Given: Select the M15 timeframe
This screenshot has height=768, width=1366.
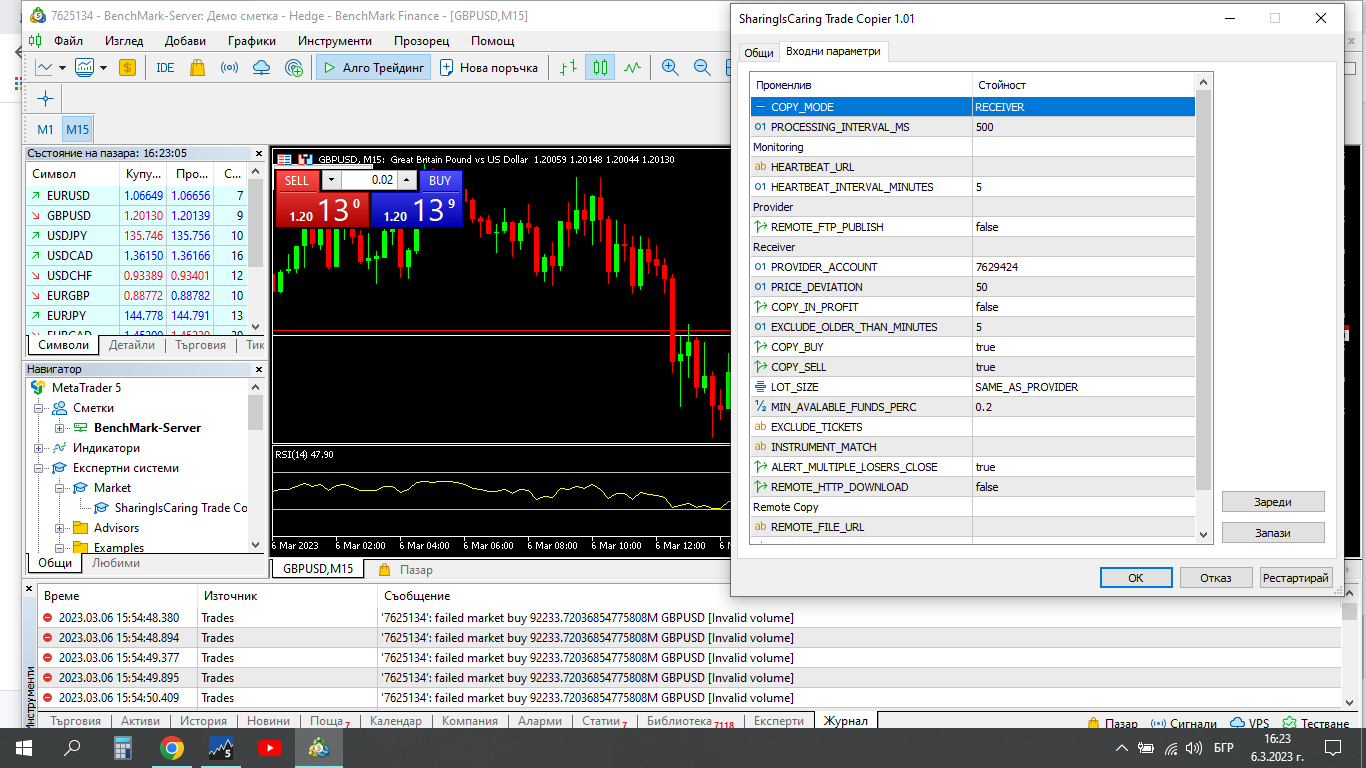Looking at the screenshot, I should [77, 129].
